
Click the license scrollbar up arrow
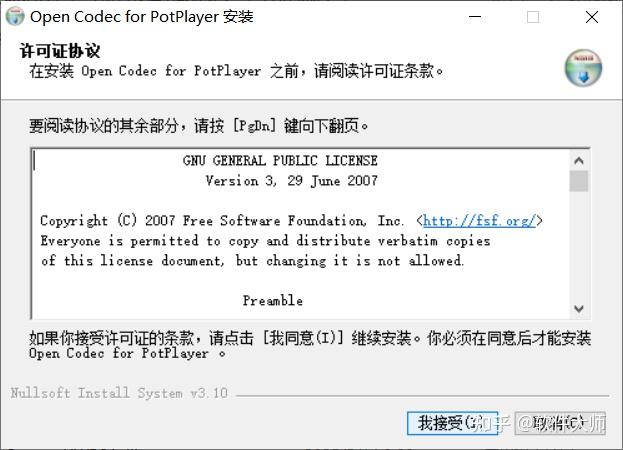579,160
